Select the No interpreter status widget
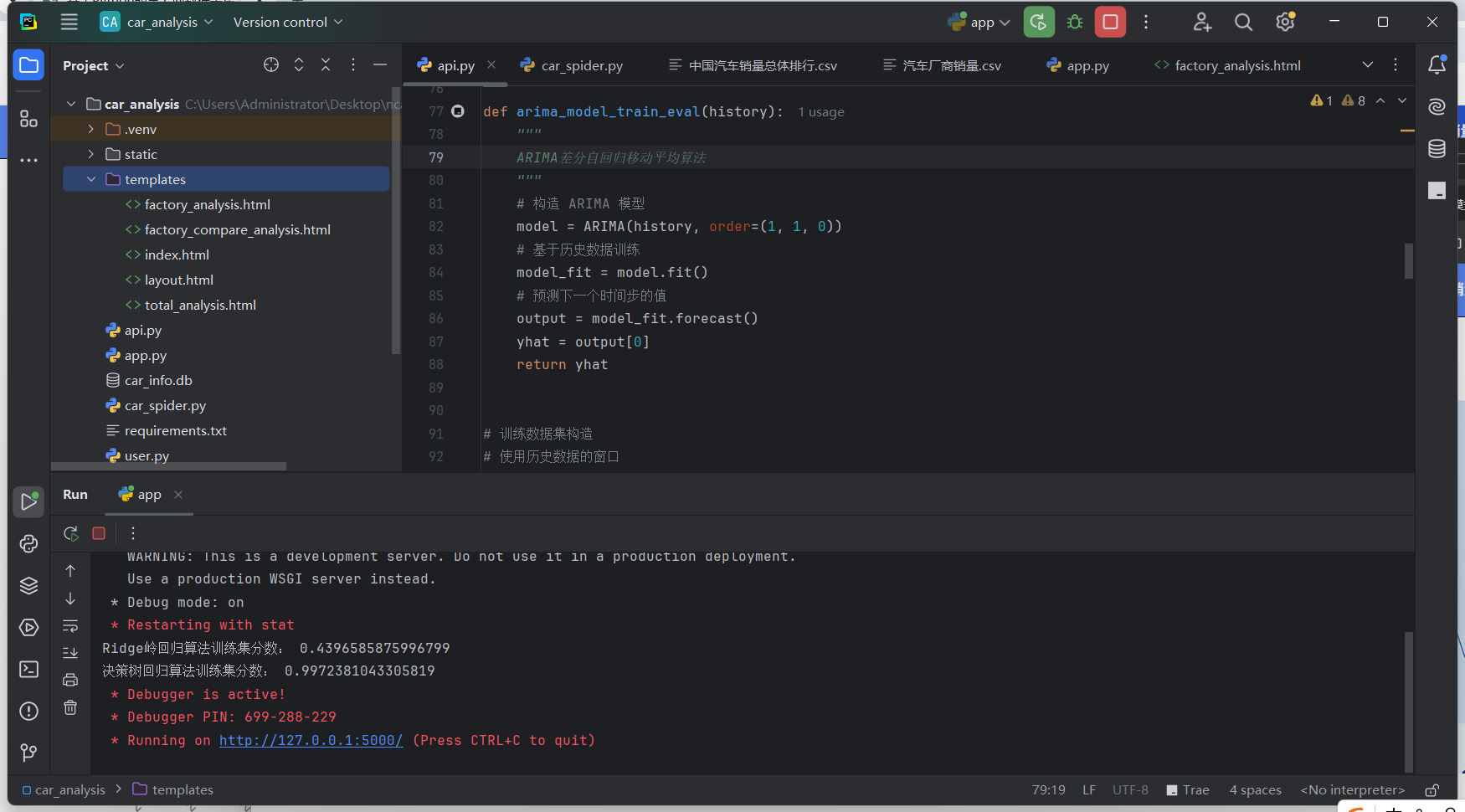 point(1352,790)
